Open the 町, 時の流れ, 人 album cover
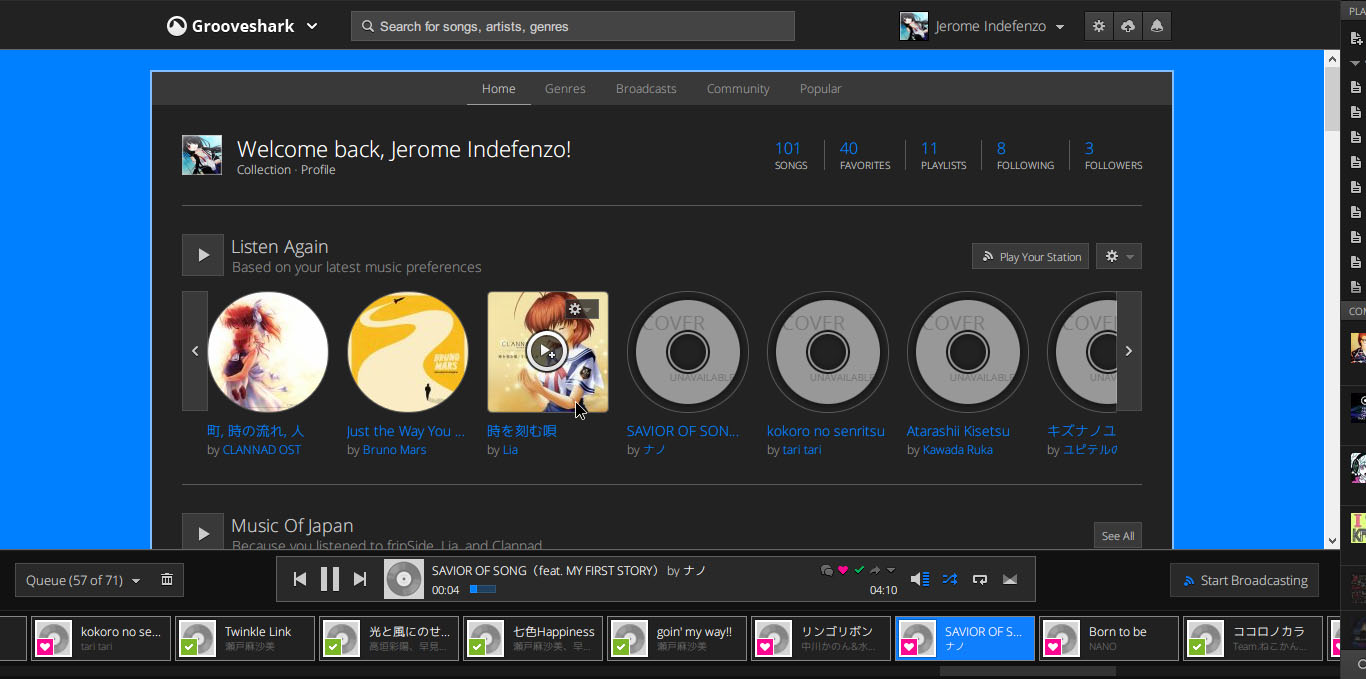 click(x=268, y=352)
